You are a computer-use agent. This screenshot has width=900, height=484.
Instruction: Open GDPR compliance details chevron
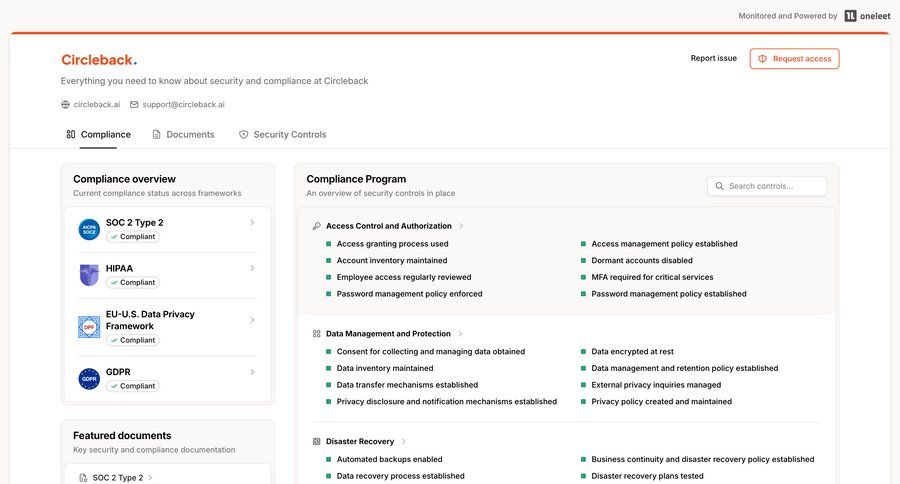point(252,372)
